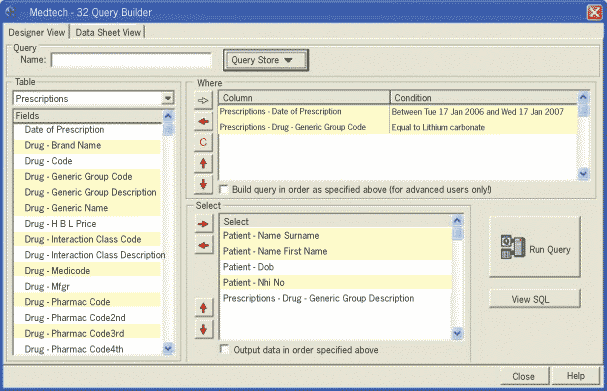Viewport: 607px width, 391px height.
Task: Click the Help button
Action: [x=576, y=376]
